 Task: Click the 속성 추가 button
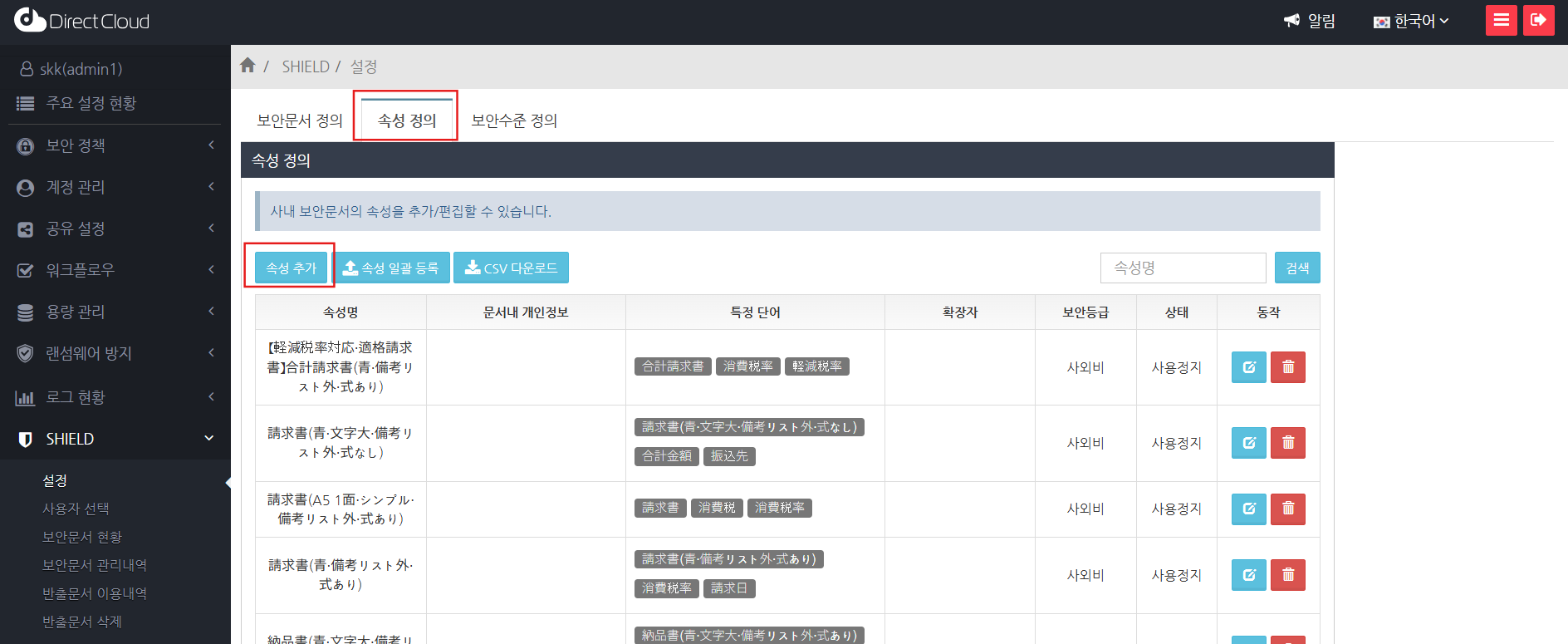(291, 268)
